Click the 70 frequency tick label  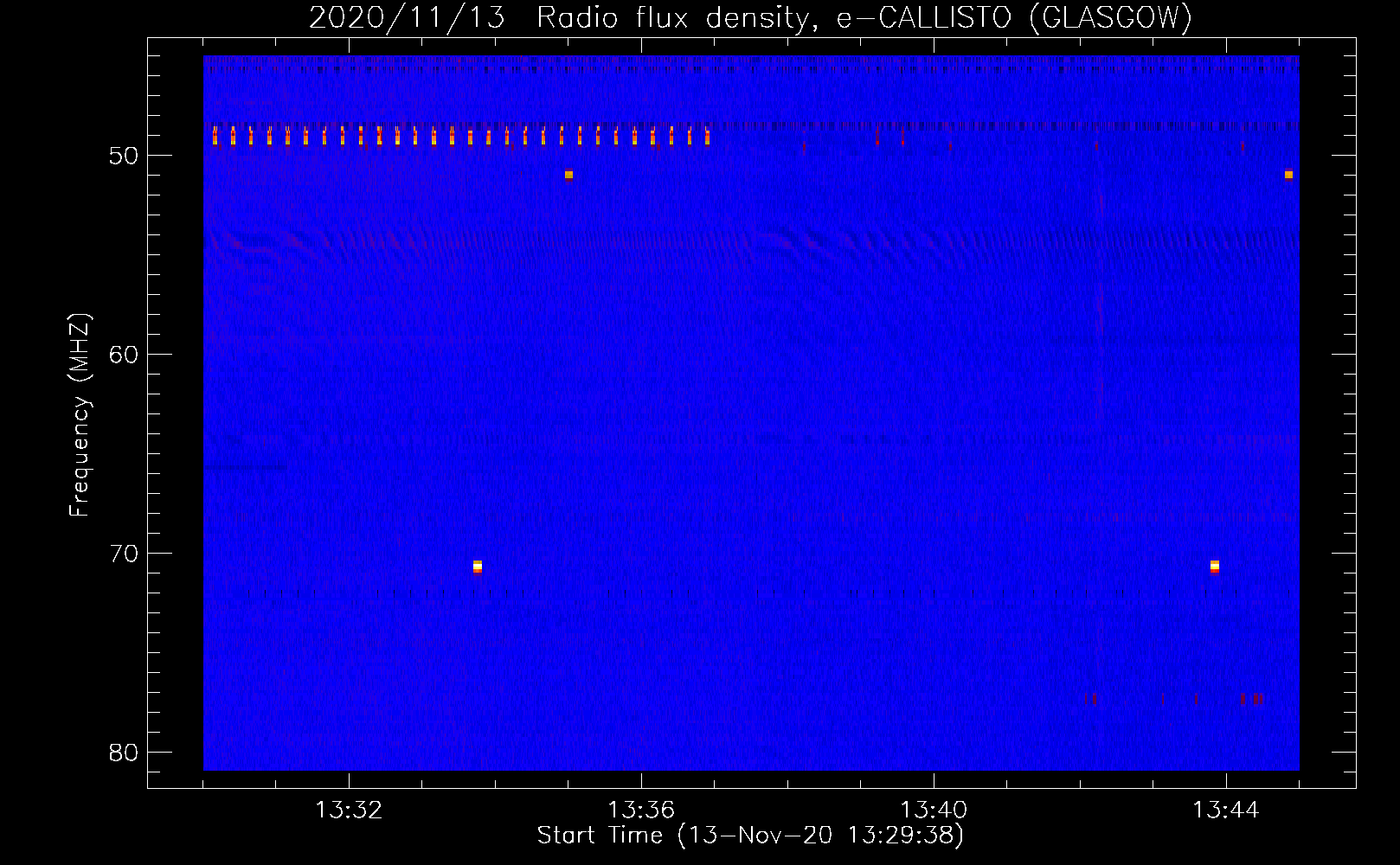point(124,554)
